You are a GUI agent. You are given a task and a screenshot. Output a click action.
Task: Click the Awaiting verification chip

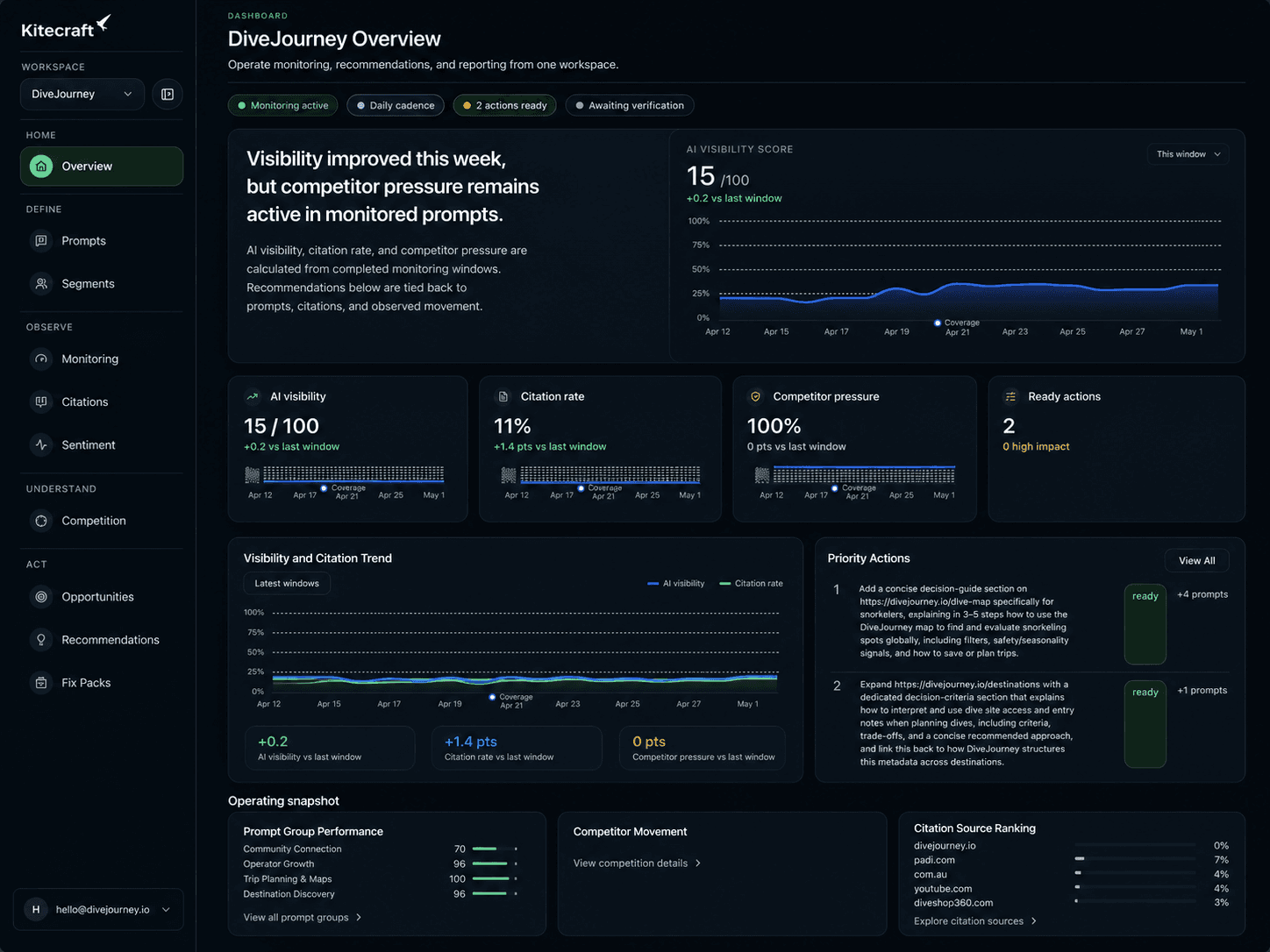coord(630,106)
